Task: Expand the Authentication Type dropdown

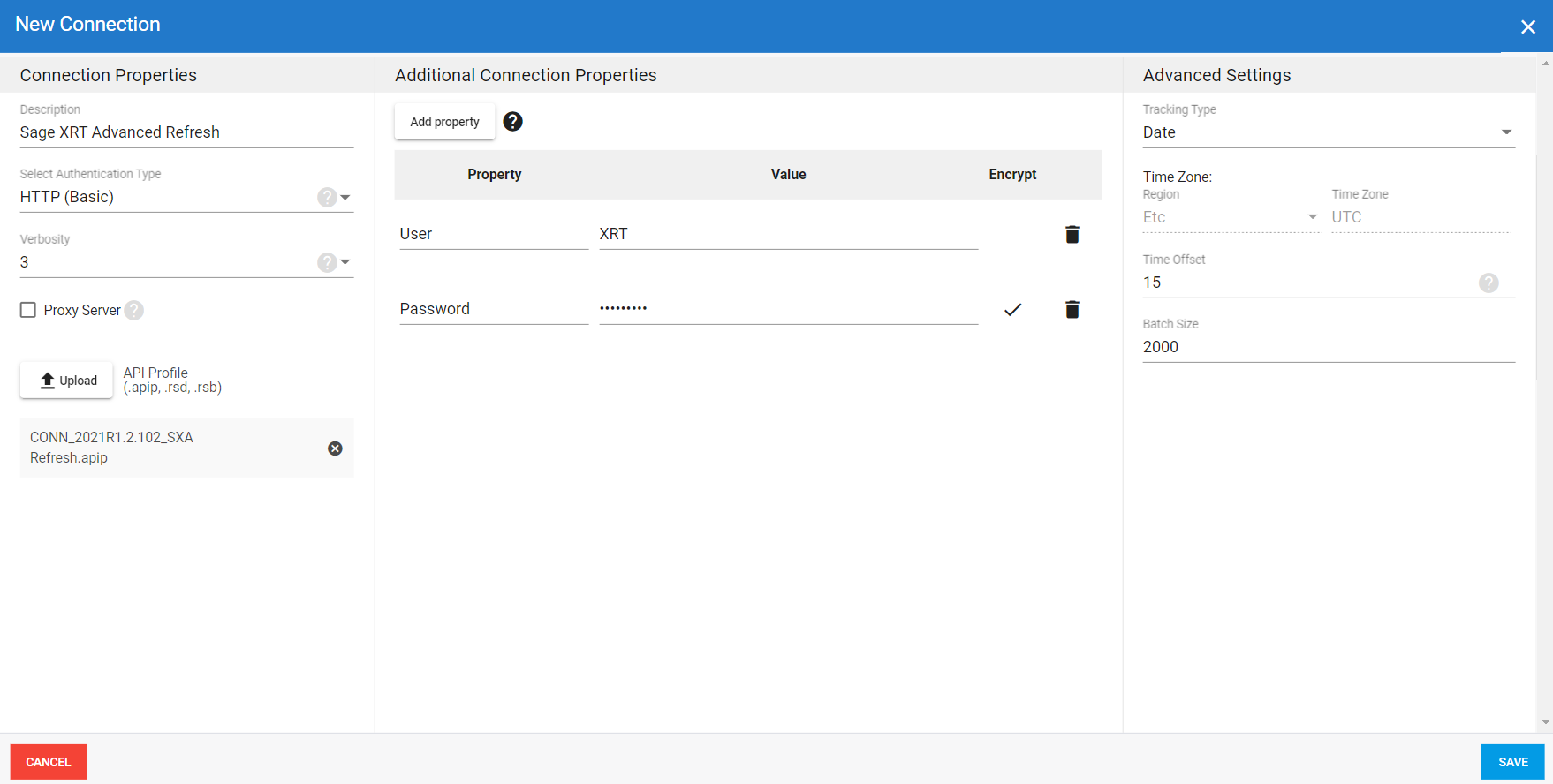Action: pos(345,197)
